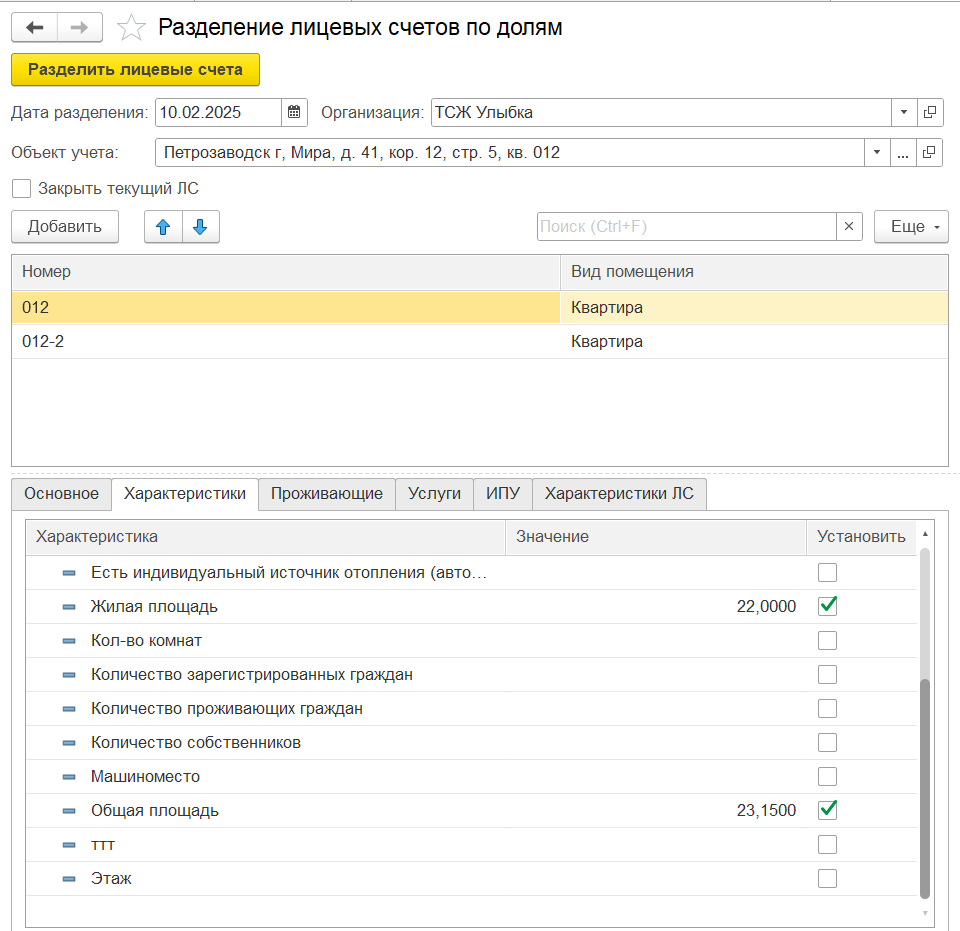Add form to favorites with the star
960x931 pixels.
(131, 28)
